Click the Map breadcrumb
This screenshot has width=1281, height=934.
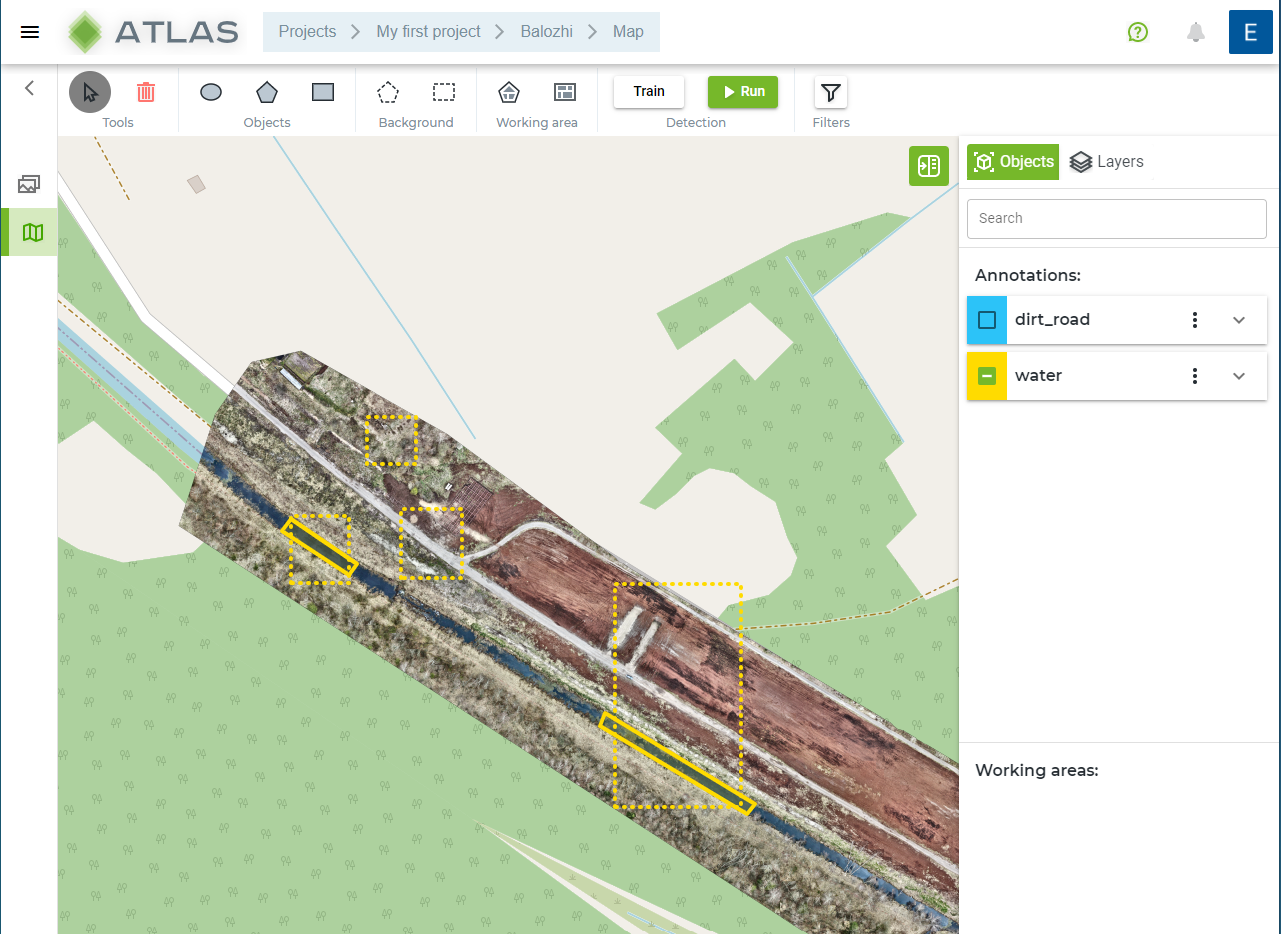pyautogui.click(x=628, y=32)
